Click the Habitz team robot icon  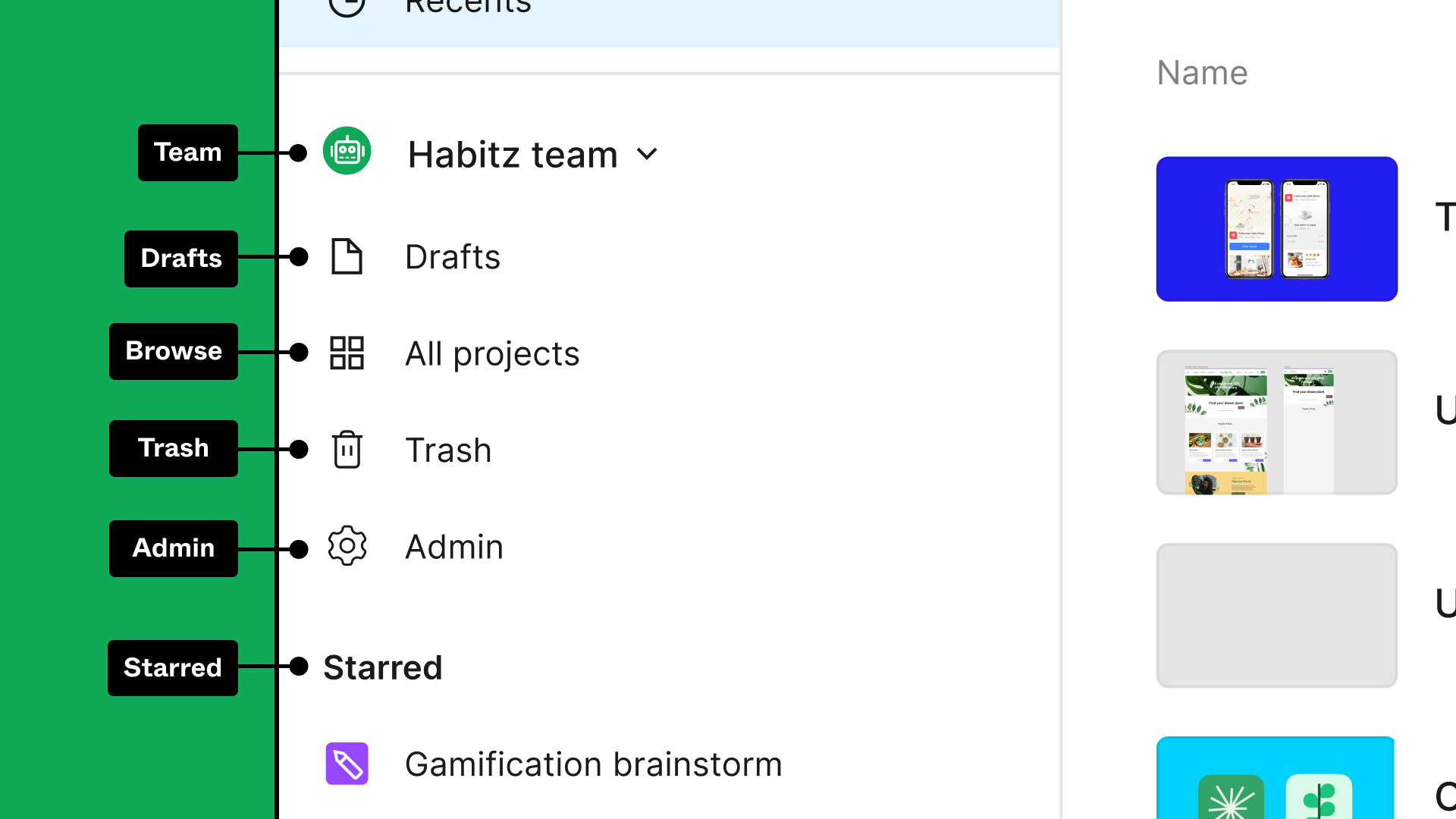click(347, 153)
